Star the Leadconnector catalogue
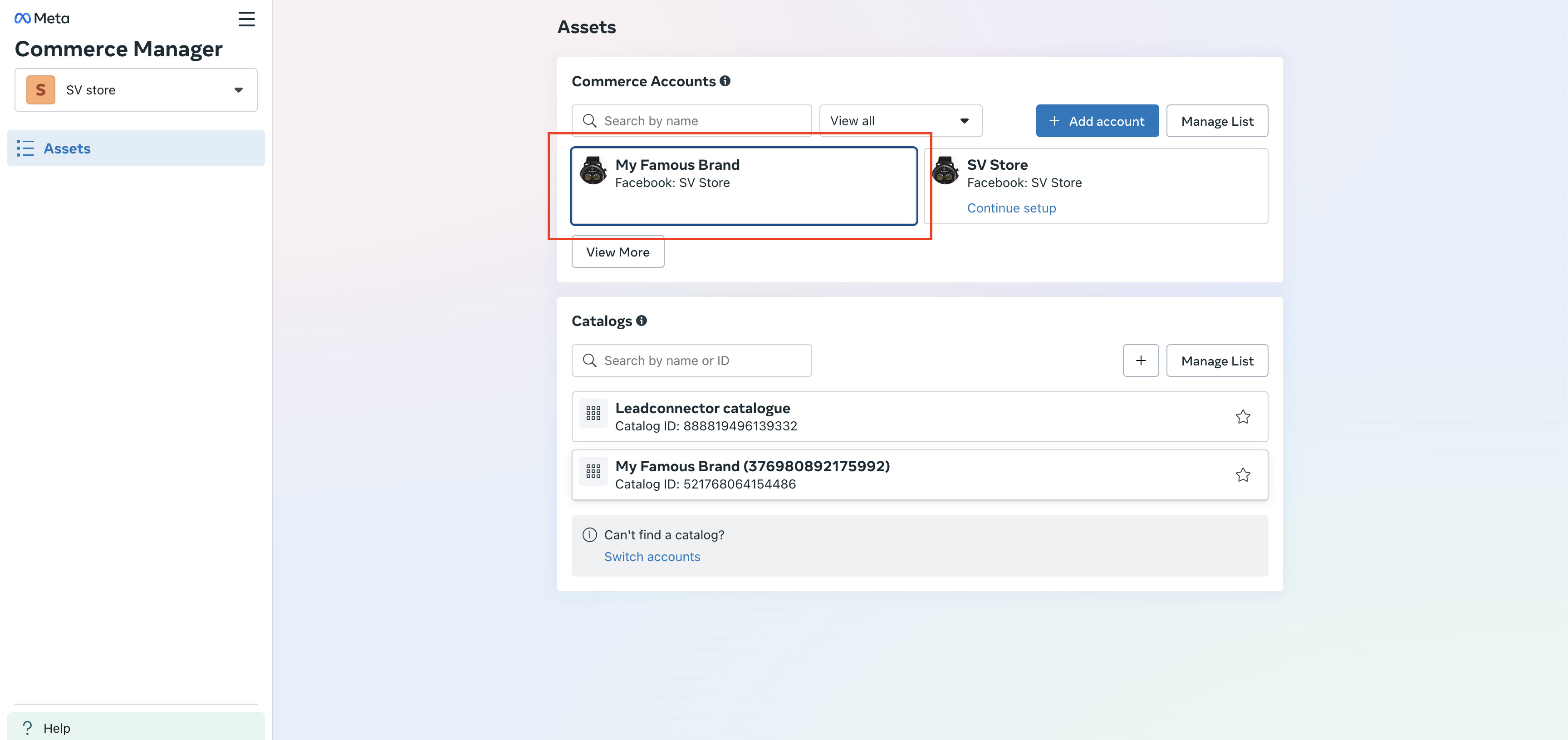Viewport: 1568px width, 740px height. click(x=1242, y=417)
